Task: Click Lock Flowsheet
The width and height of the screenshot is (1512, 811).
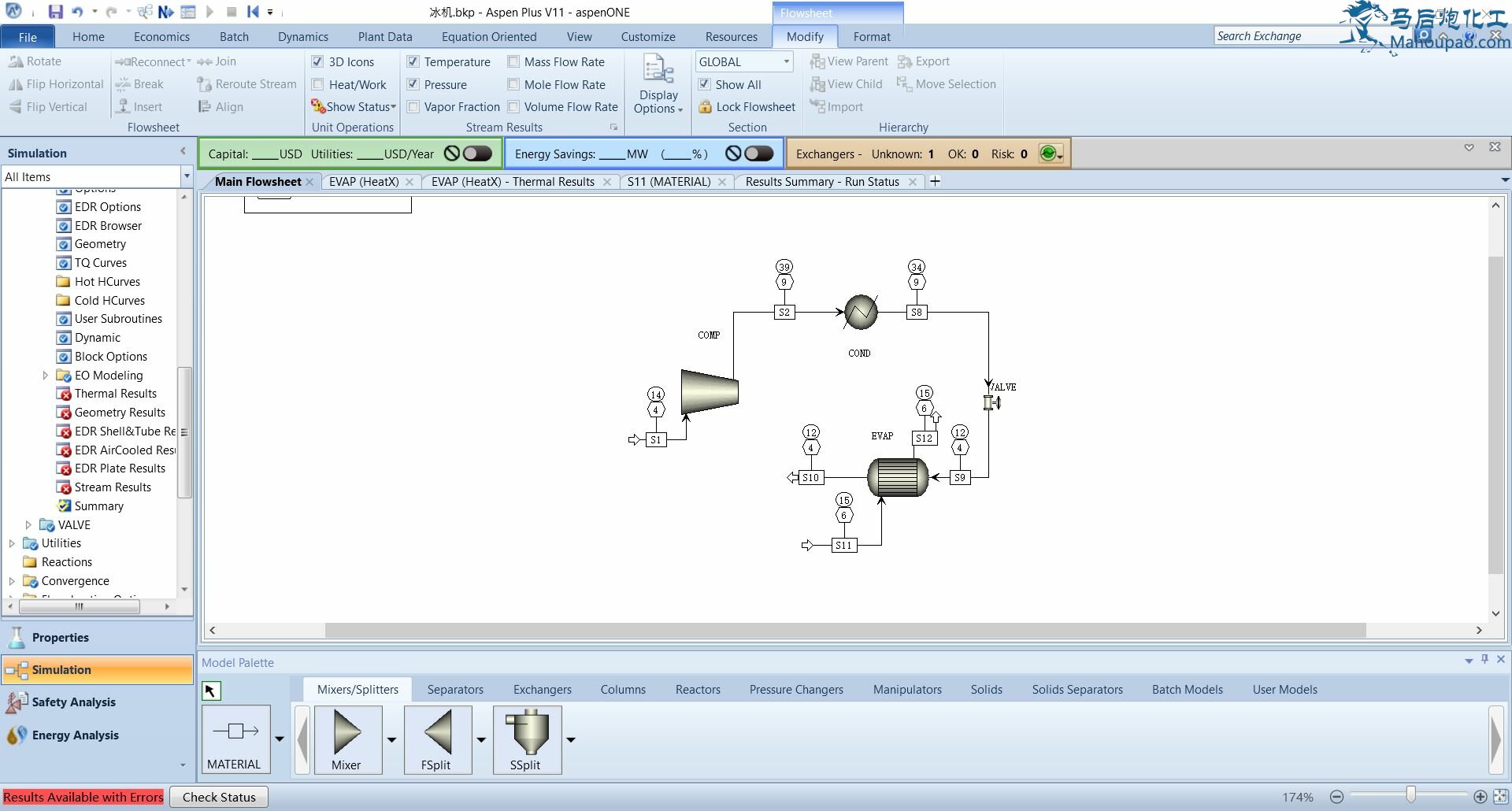Action: pyautogui.click(x=747, y=107)
